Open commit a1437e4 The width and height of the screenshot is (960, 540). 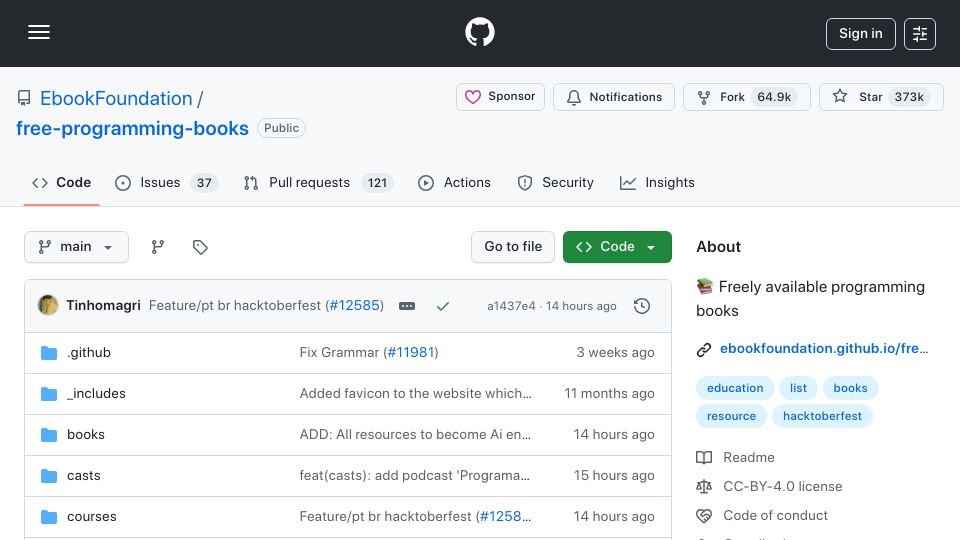click(x=511, y=306)
